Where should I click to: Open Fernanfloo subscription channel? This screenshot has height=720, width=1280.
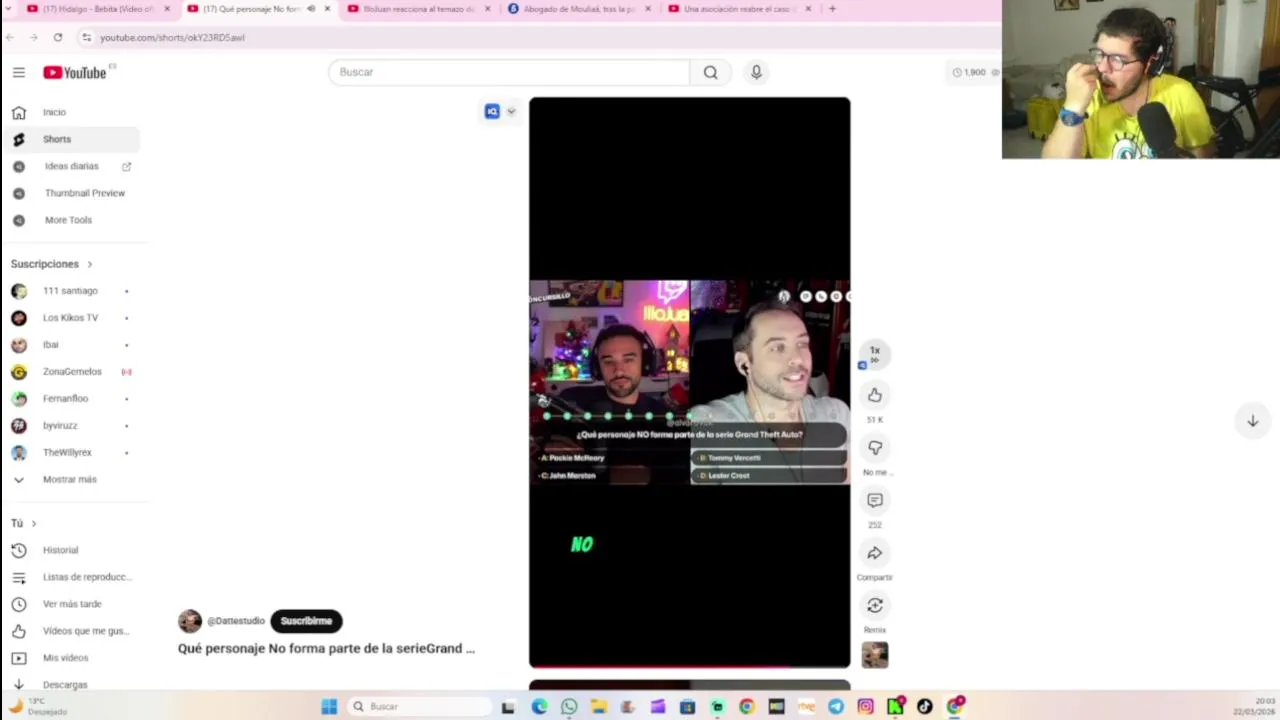pos(70,399)
